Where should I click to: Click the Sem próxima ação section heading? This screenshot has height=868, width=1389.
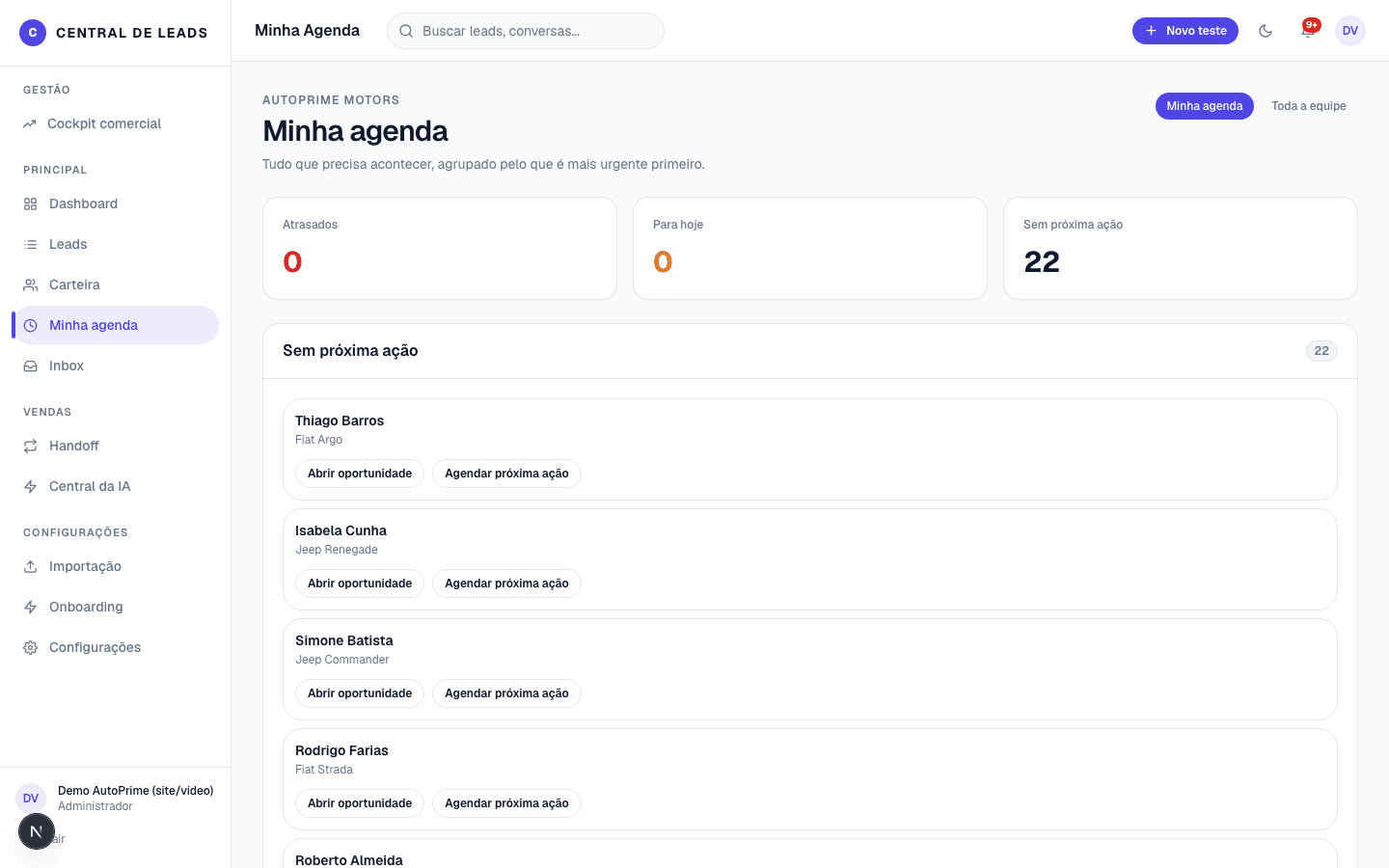(x=350, y=351)
